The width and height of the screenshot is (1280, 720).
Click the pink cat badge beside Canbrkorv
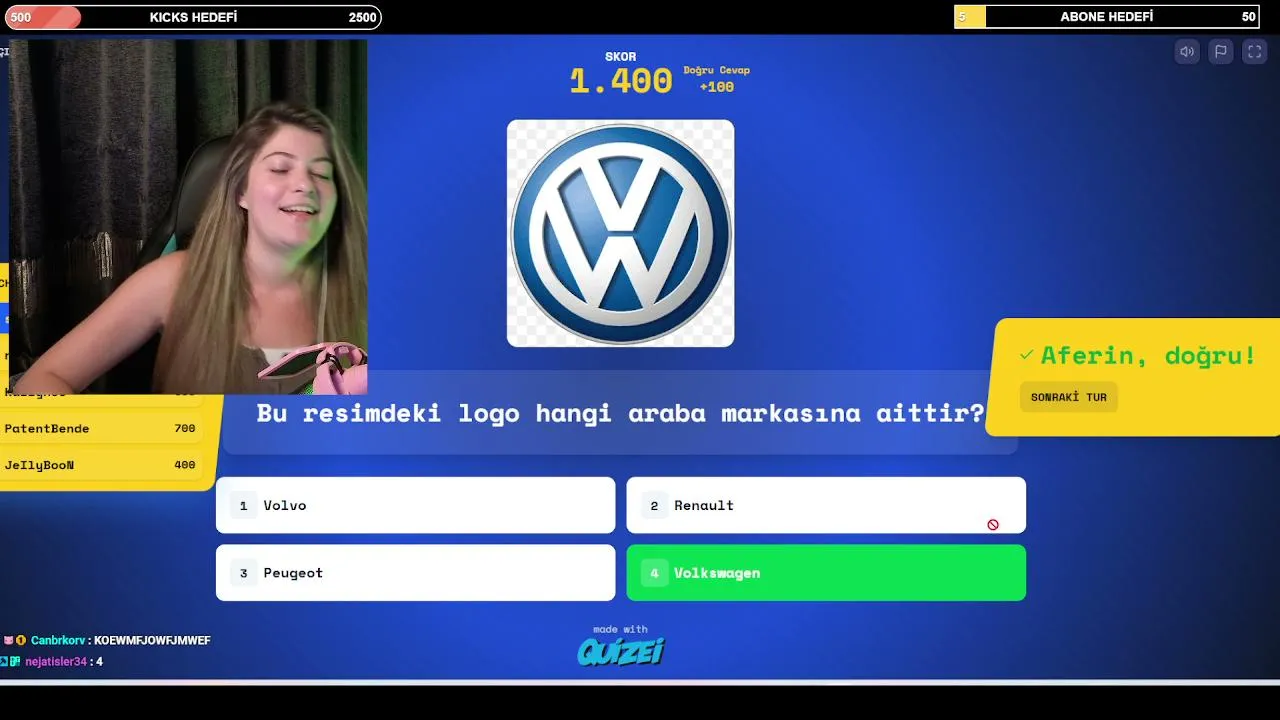8,640
